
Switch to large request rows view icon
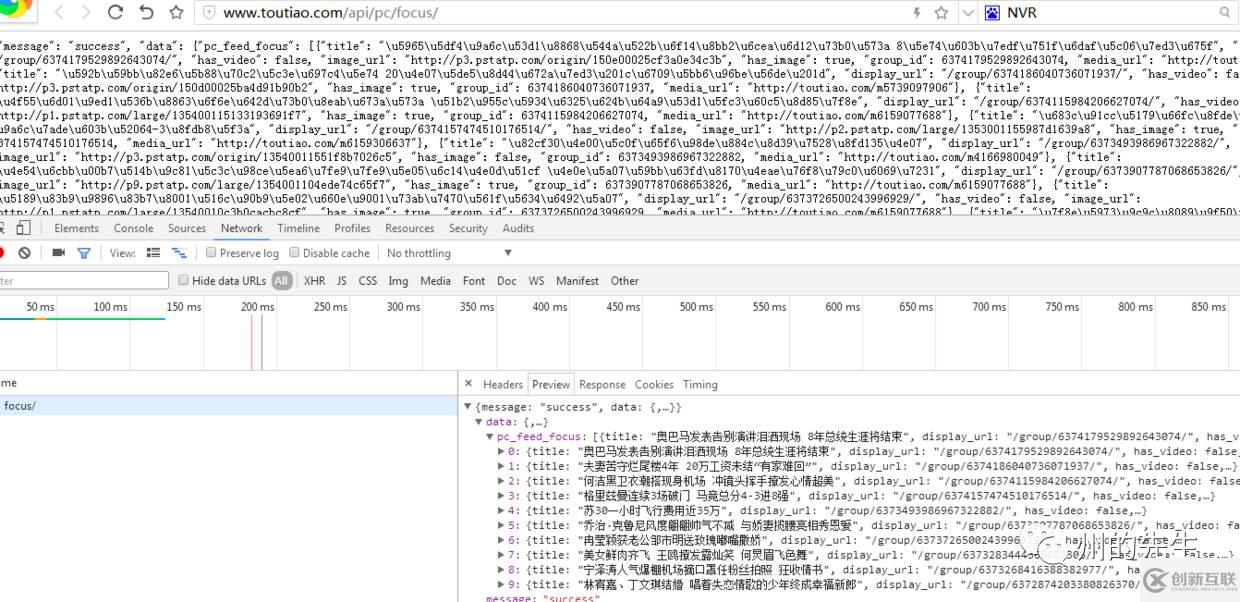pos(153,253)
